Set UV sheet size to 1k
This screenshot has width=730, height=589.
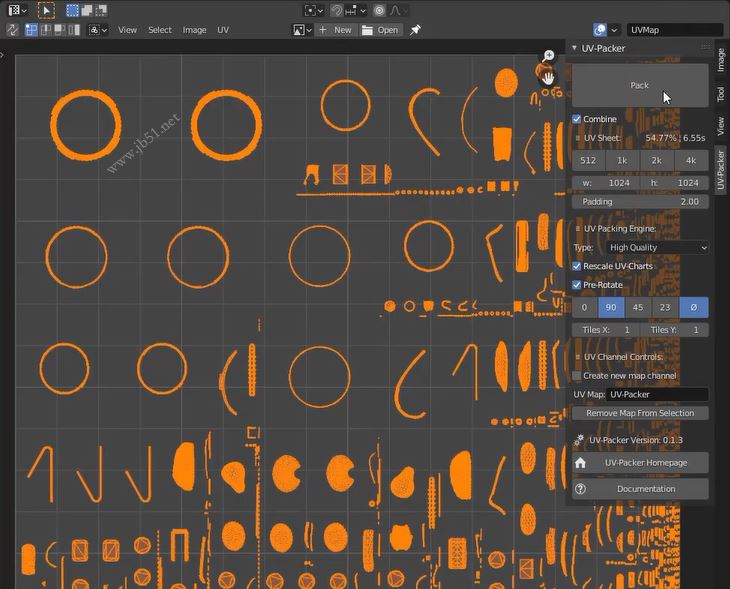tap(622, 160)
